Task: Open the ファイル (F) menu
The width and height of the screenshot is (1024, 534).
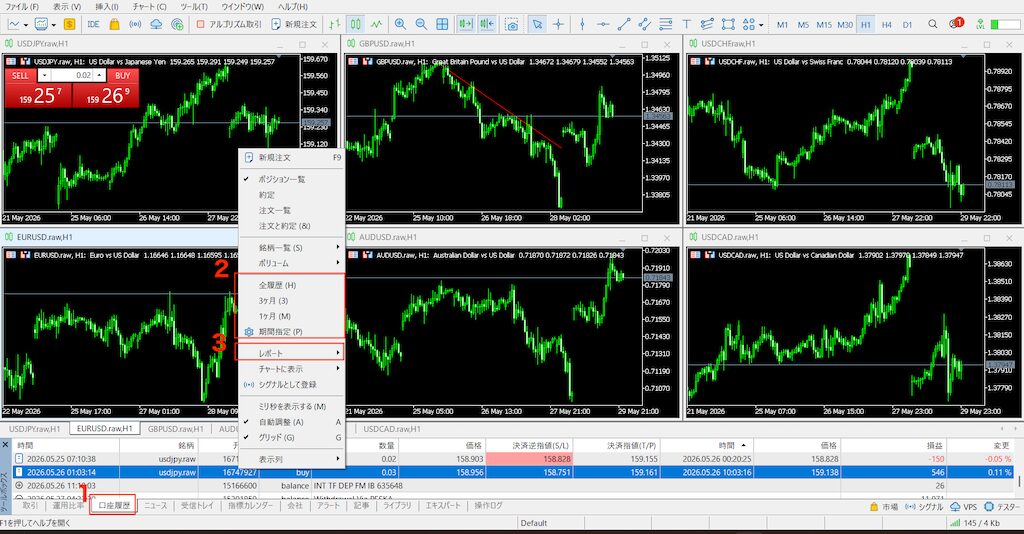Action: click(x=22, y=7)
